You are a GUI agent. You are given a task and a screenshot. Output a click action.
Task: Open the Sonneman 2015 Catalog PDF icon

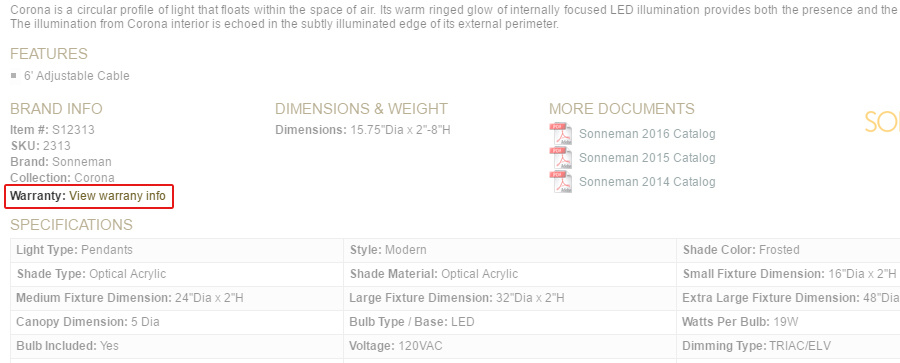[x=560, y=158]
